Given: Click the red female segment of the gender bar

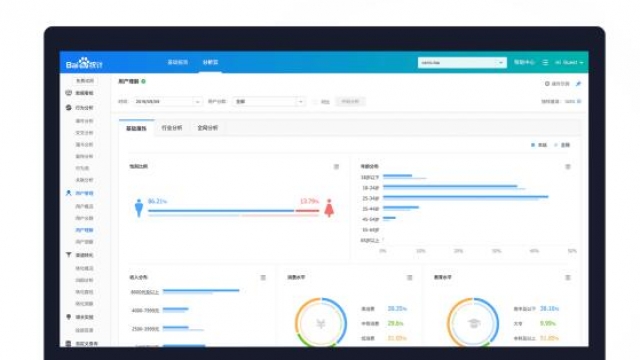Looking at the screenshot, I should point(307,211).
